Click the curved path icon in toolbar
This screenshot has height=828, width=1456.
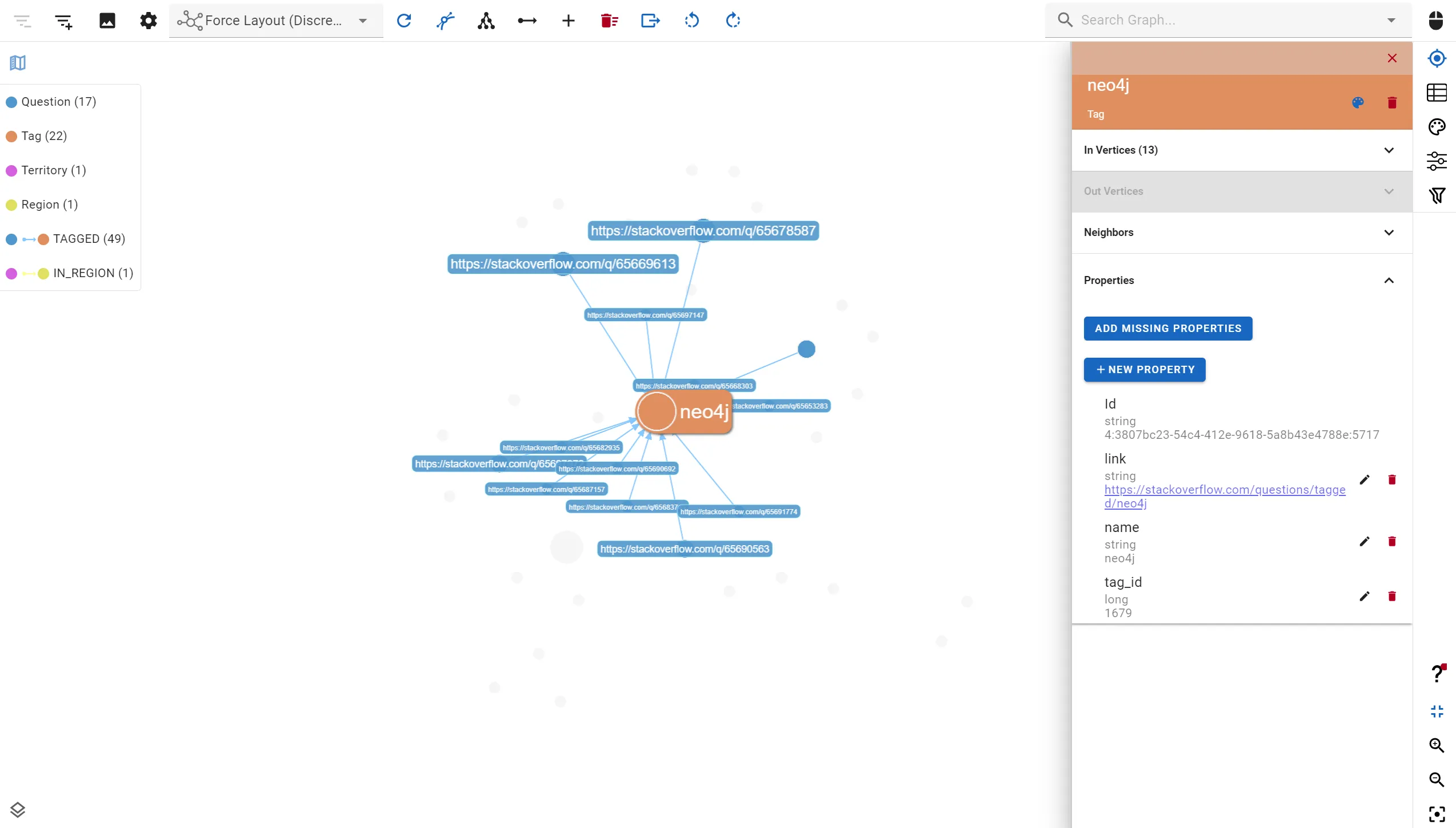(x=445, y=21)
